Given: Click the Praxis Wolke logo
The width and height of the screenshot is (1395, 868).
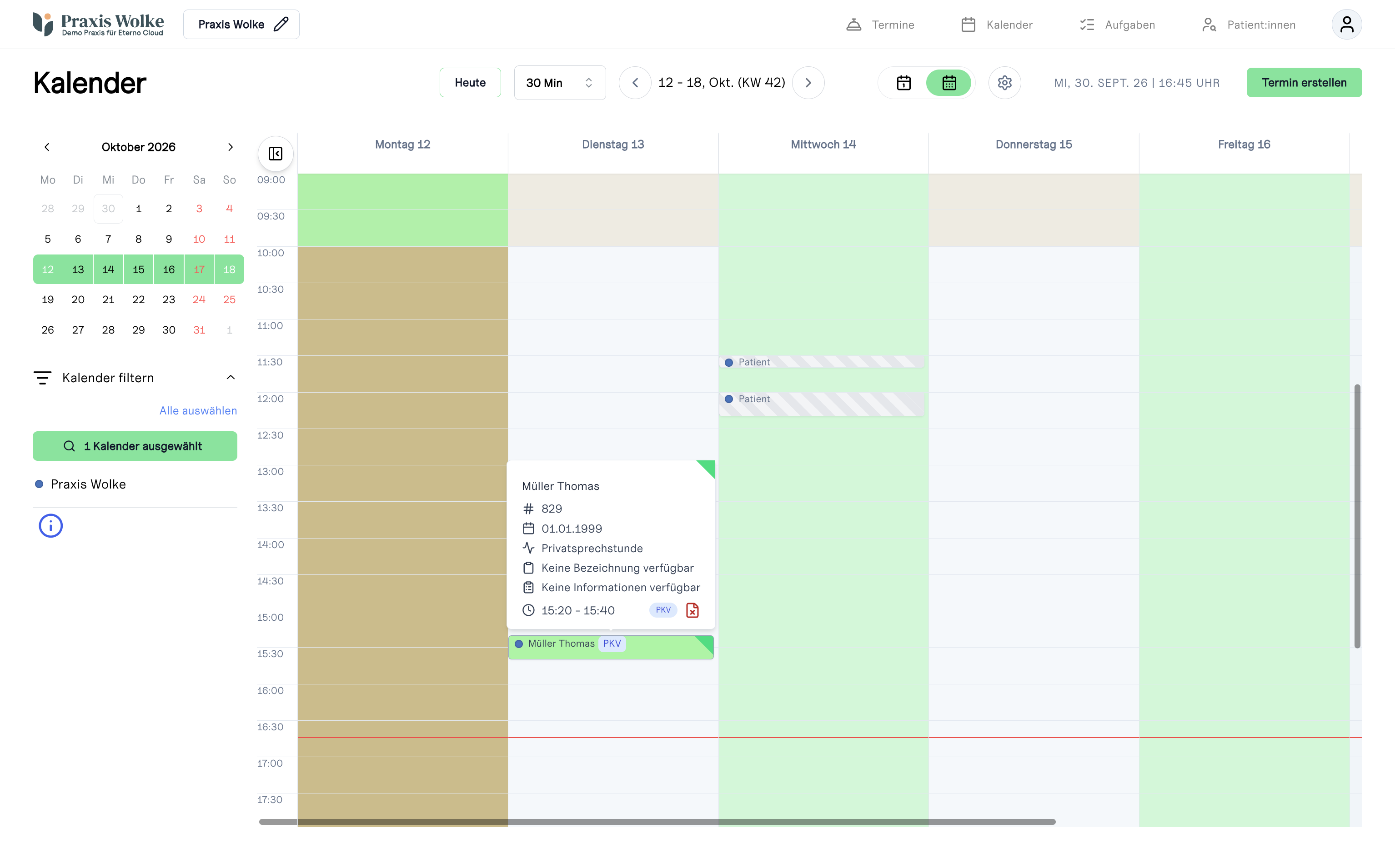Looking at the screenshot, I should click(x=98, y=24).
